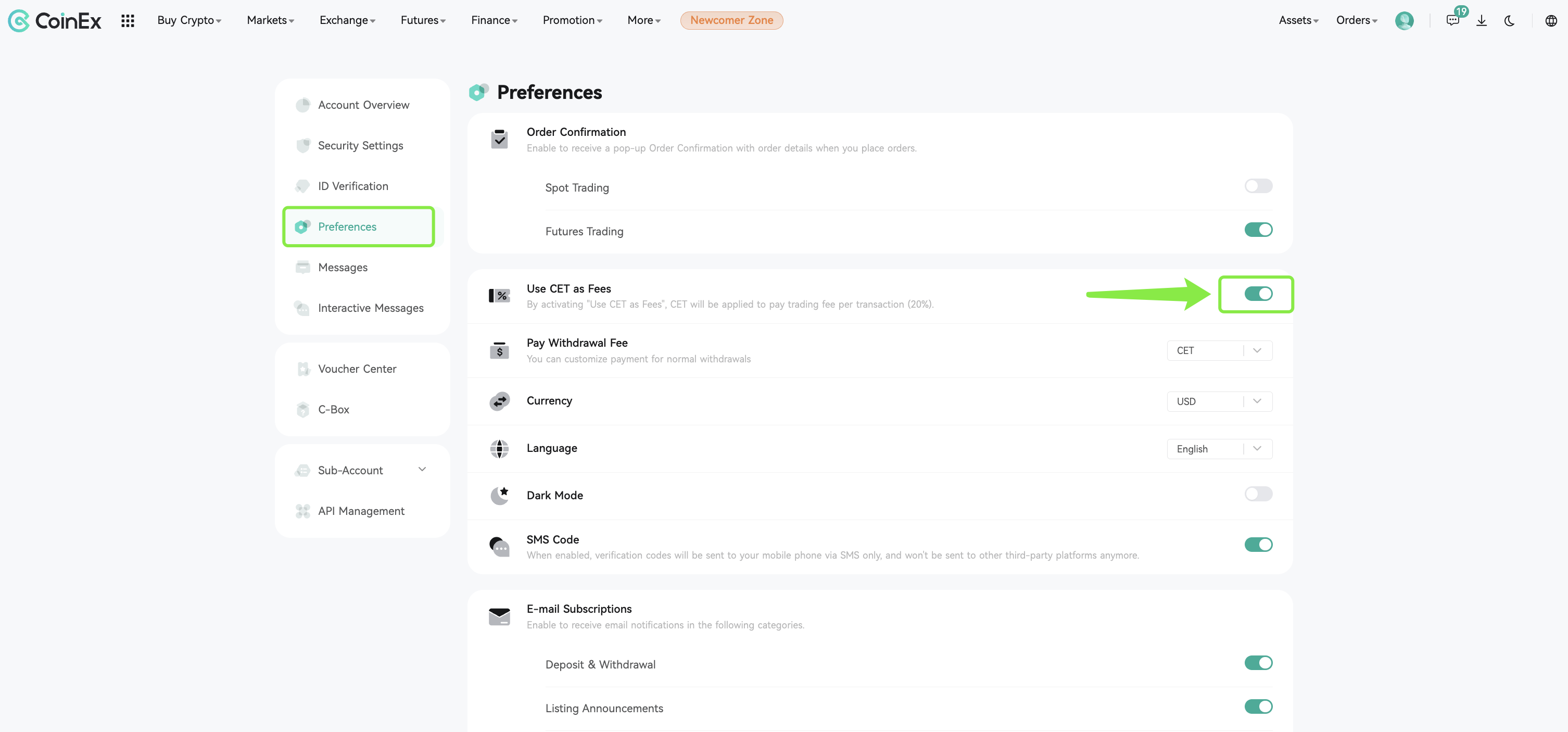Click the Pay Withdrawal Fee dollar icon
The width and height of the screenshot is (1568, 732).
pyautogui.click(x=499, y=350)
